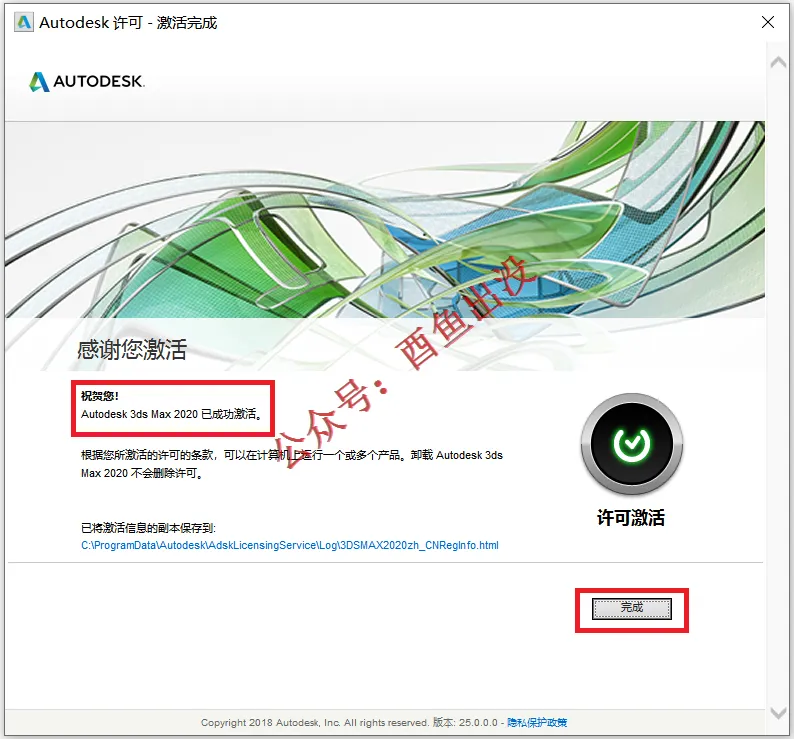Click the window title 'Autodesk 许可 - 激活完成'
This screenshot has height=739, width=794.
[128, 23]
